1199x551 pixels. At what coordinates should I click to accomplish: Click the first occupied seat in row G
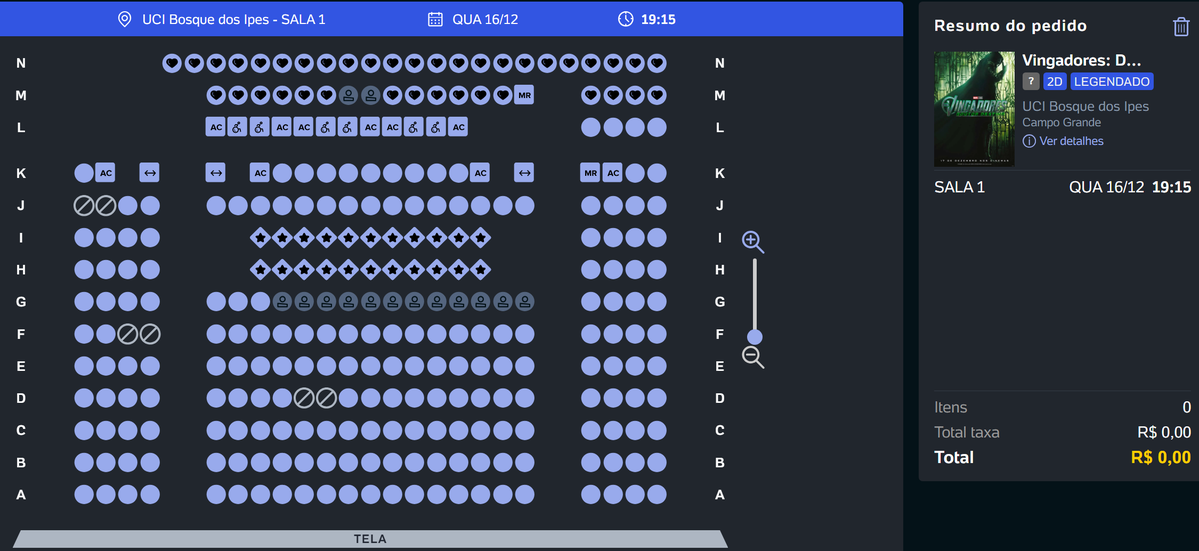pos(282,302)
